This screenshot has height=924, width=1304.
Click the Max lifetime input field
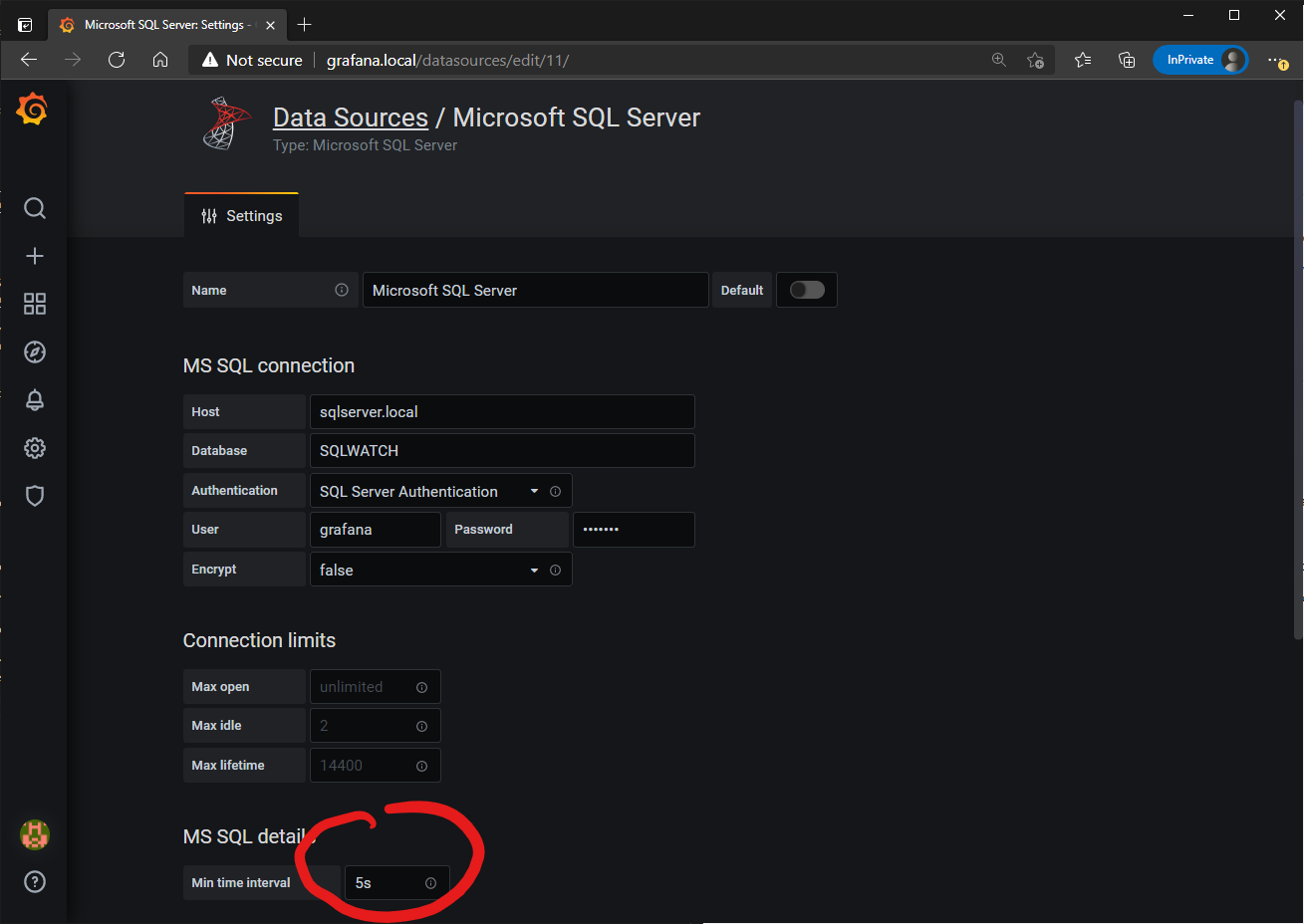click(x=376, y=766)
